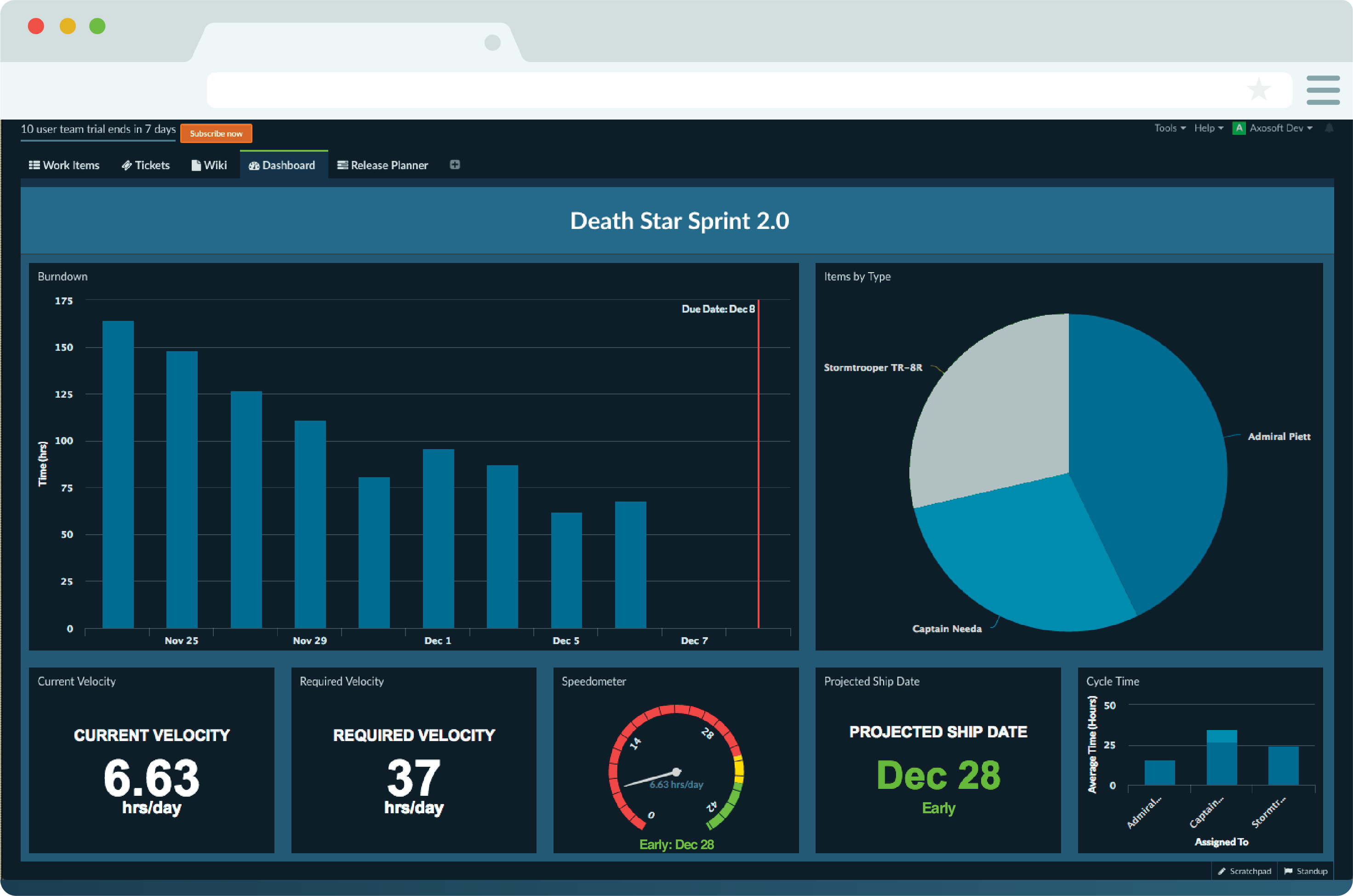
Task: Click the Due Date: Dec 8 red marker line
Action: tap(758, 464)
